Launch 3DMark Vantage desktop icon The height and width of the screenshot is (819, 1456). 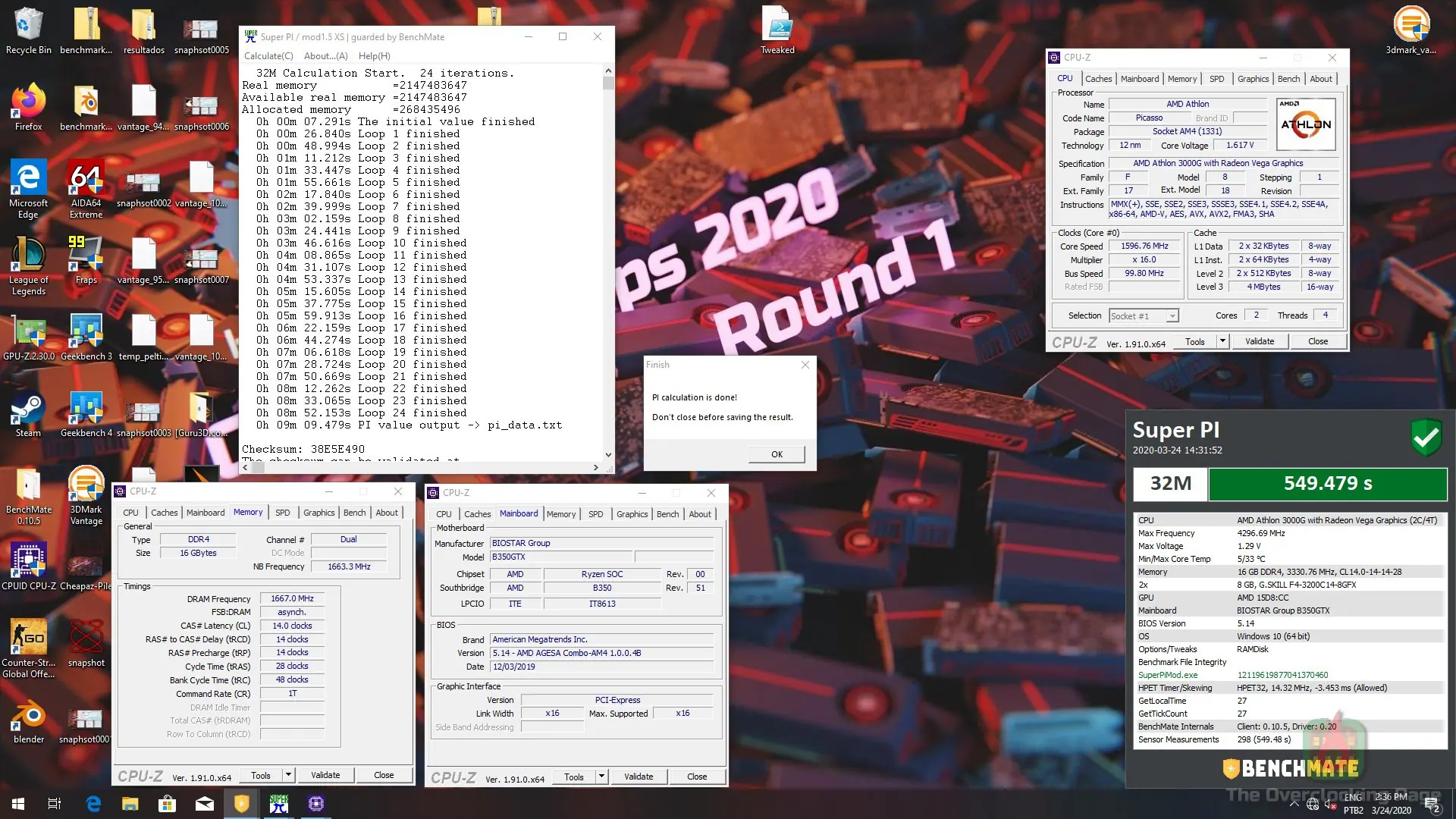[86, 496]
